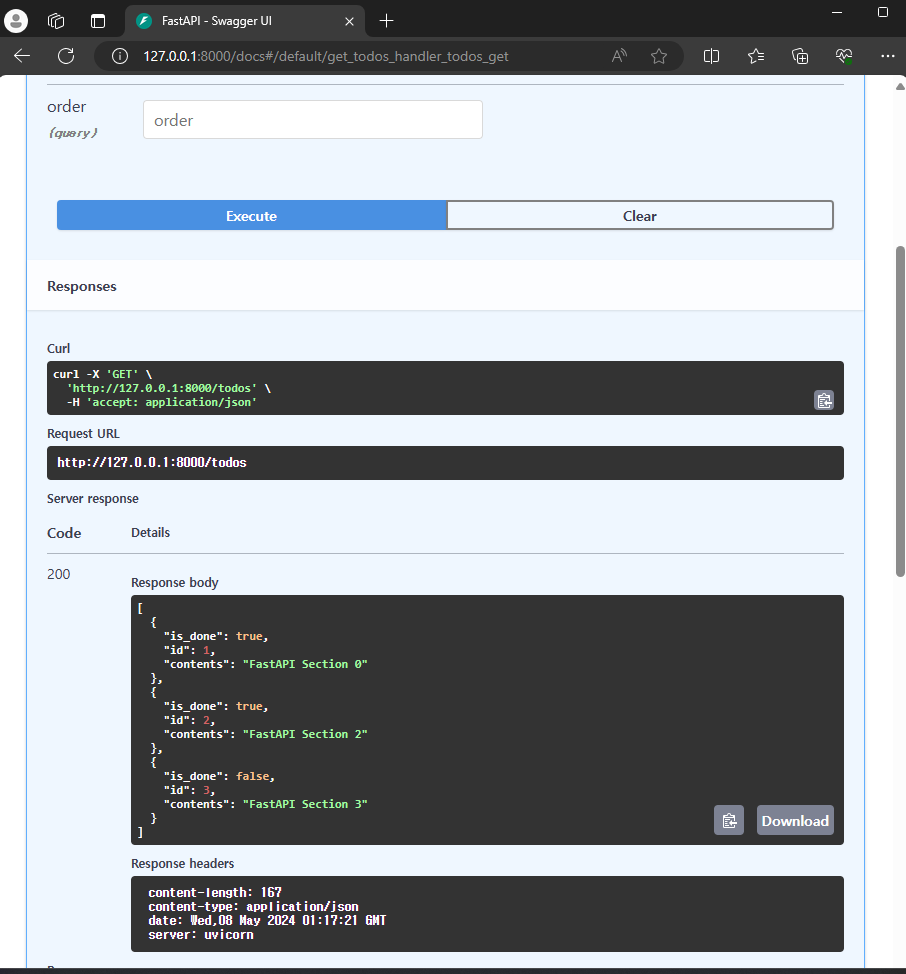Click "FastAPI Section 2" in response
Image resolution: width=906 pixels, height=974 pixels.
[305, 734]
